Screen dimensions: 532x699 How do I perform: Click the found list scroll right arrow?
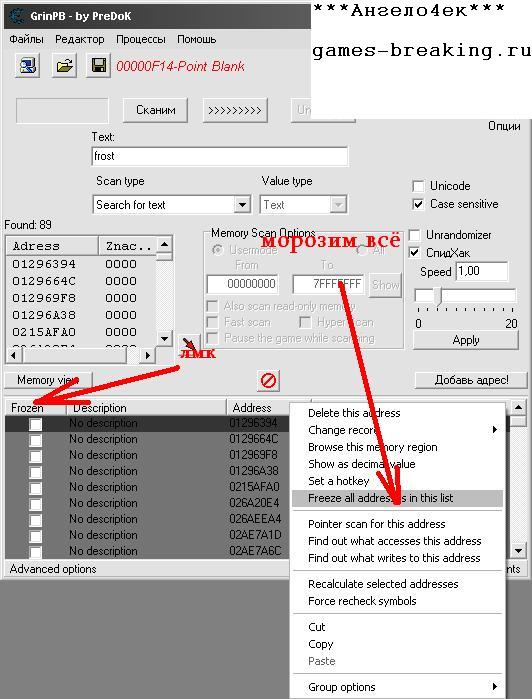148,355
